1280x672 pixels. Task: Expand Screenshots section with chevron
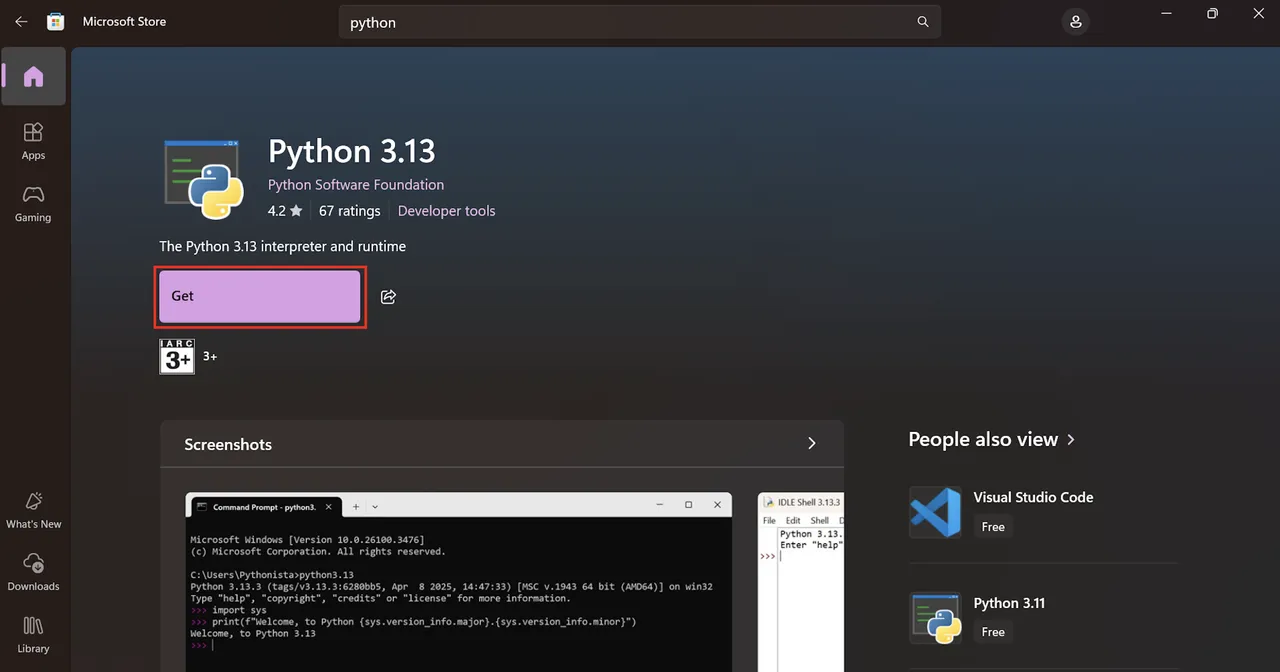coord(811,443)
